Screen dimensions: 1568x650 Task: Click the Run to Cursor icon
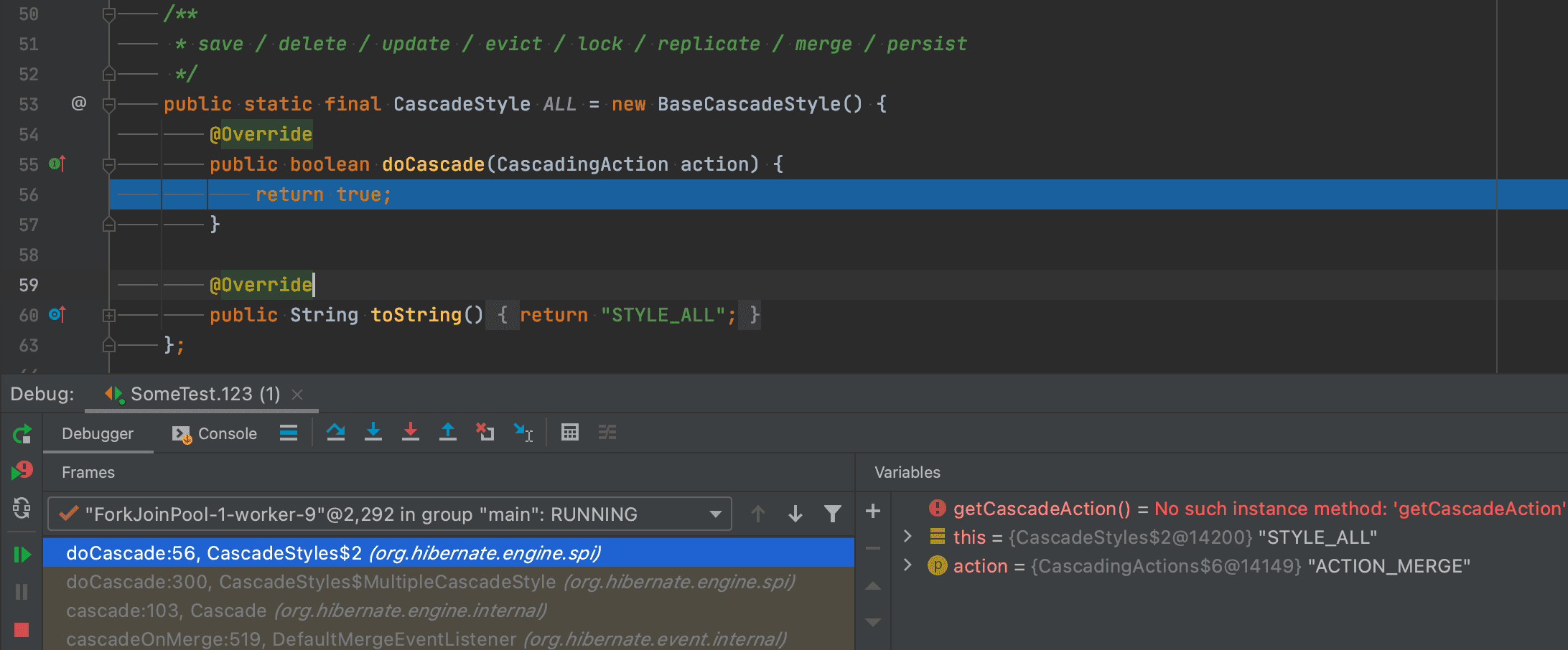523,433
